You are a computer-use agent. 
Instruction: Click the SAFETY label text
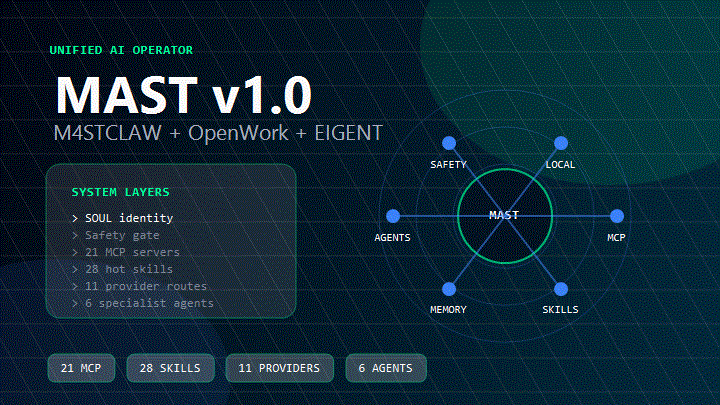(x=448, y=164)
